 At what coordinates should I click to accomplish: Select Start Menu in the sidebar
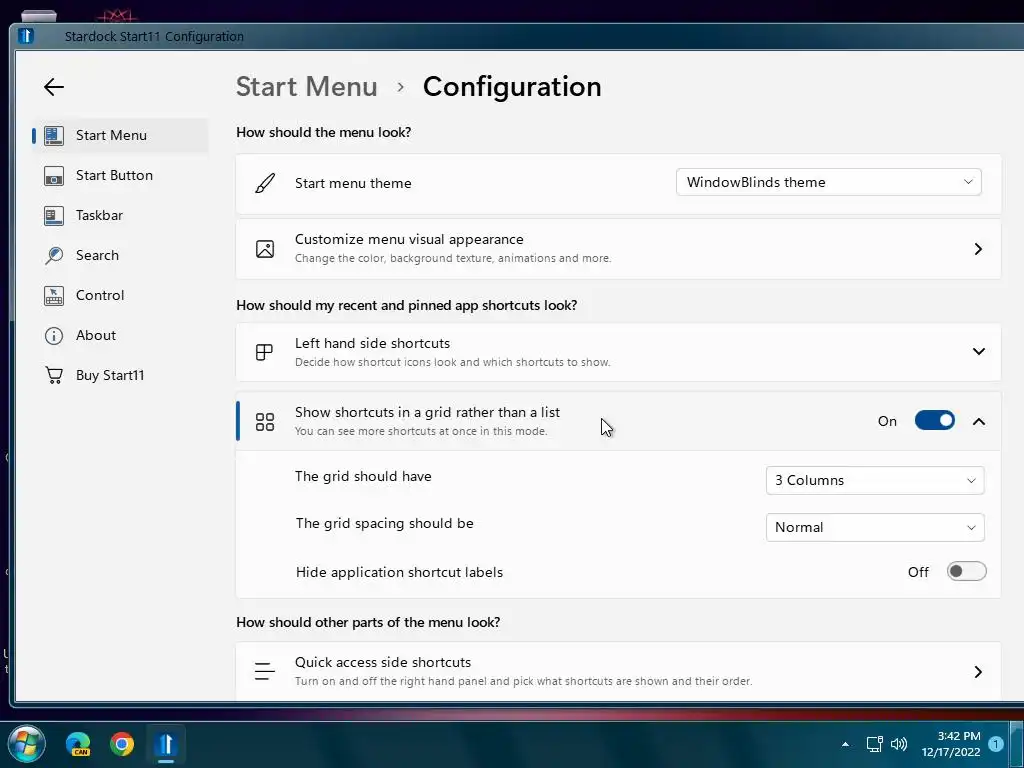pos(120,135)
